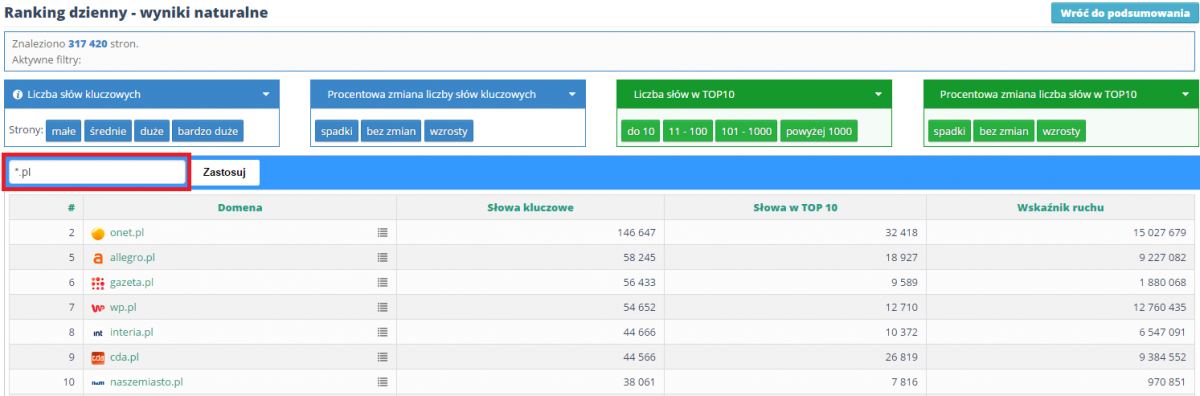
Task: Click onet.pl TOP 10 value '32 418'
Action: tap(901, 233)
